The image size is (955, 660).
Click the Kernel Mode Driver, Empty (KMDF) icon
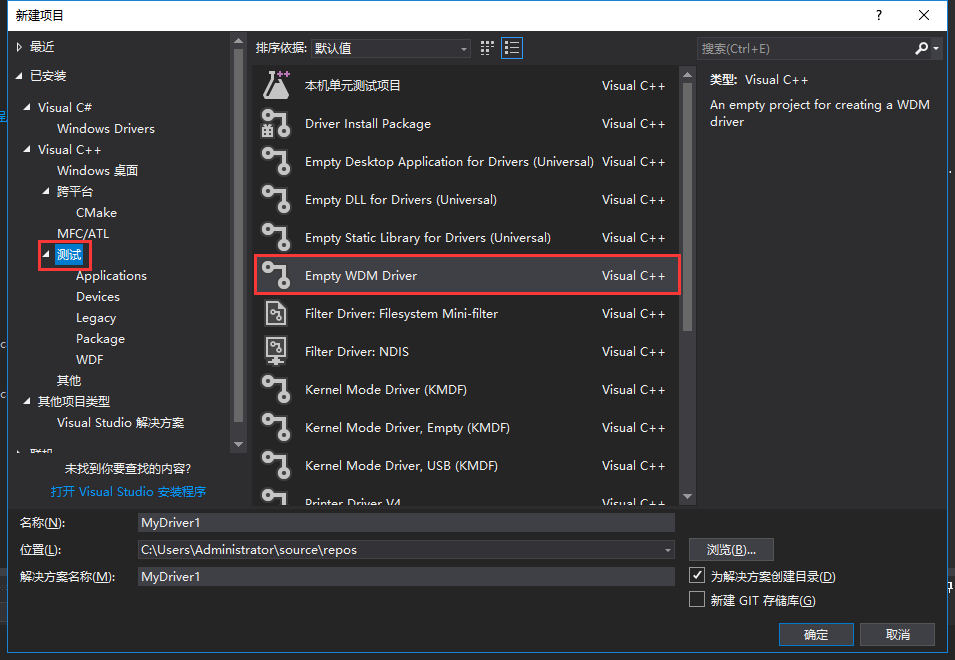pos(276,427)
